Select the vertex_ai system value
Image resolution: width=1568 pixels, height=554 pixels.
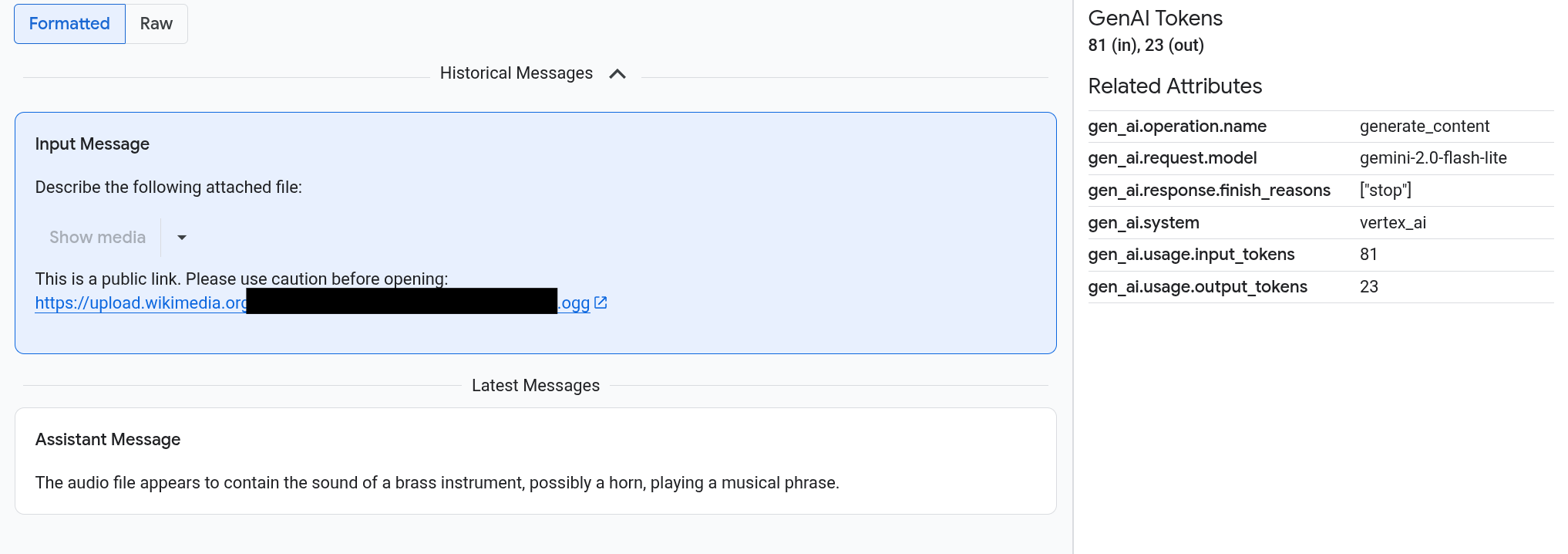click(1392, 223)
